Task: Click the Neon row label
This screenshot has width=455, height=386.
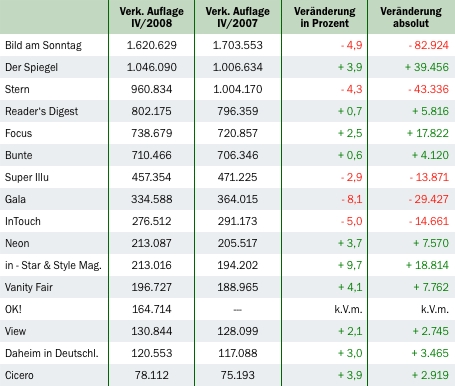Action: coord(17,243)
